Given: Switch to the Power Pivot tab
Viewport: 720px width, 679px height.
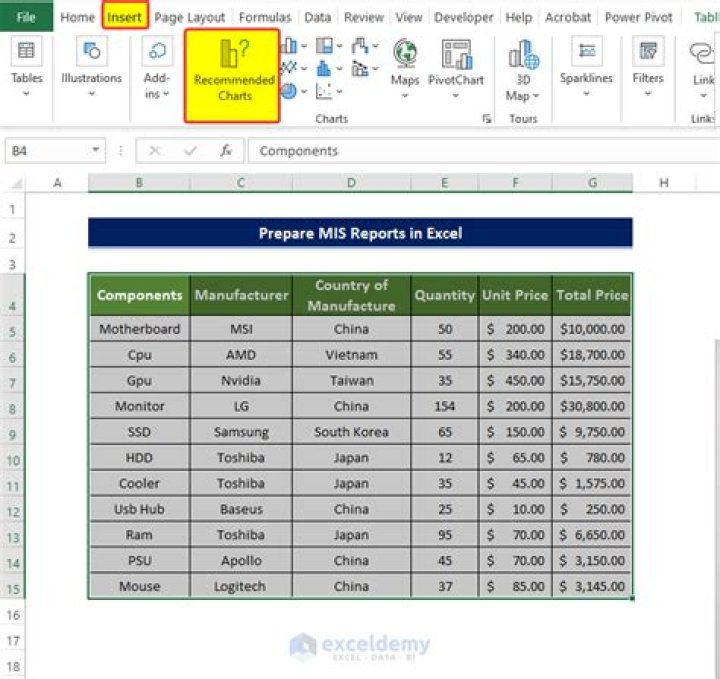Looking at the screenshot, I should (638, 17).
